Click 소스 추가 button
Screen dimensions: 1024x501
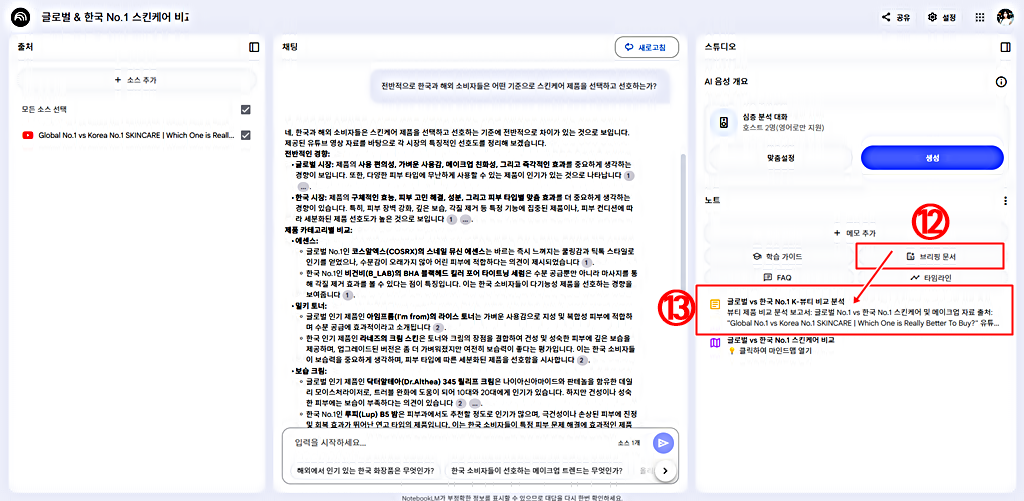click(136, 80)
